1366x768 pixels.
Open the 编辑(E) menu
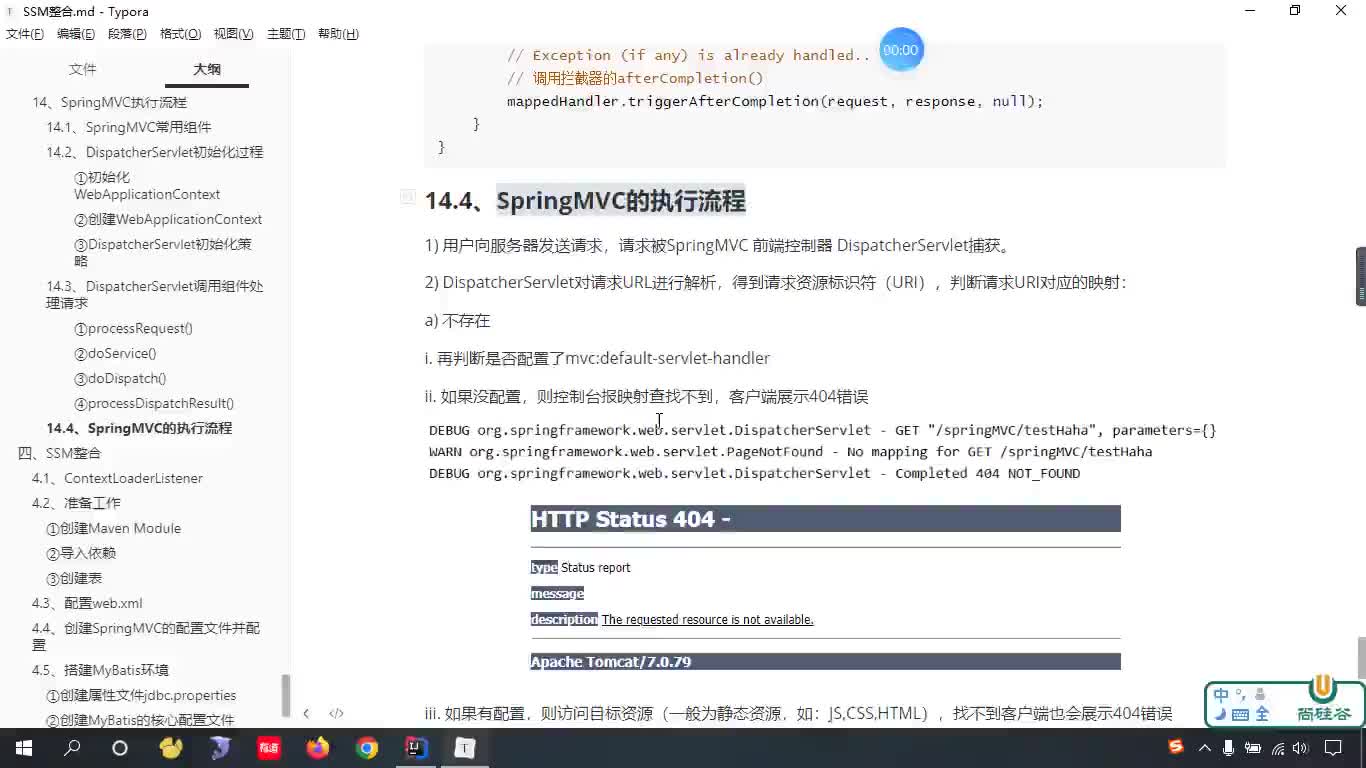point(76,34)
